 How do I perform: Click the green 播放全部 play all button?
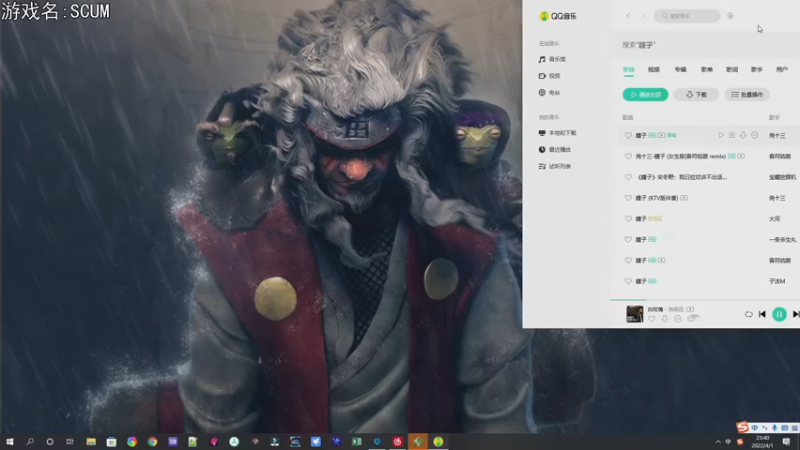(x=645, y=94)
